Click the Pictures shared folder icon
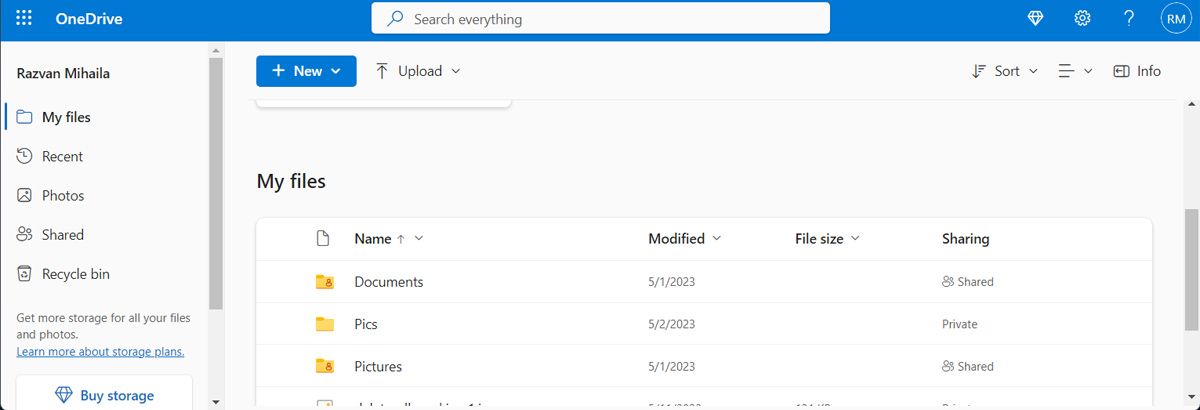Screen dimensions: 1200x410 [x=324, y=366]
